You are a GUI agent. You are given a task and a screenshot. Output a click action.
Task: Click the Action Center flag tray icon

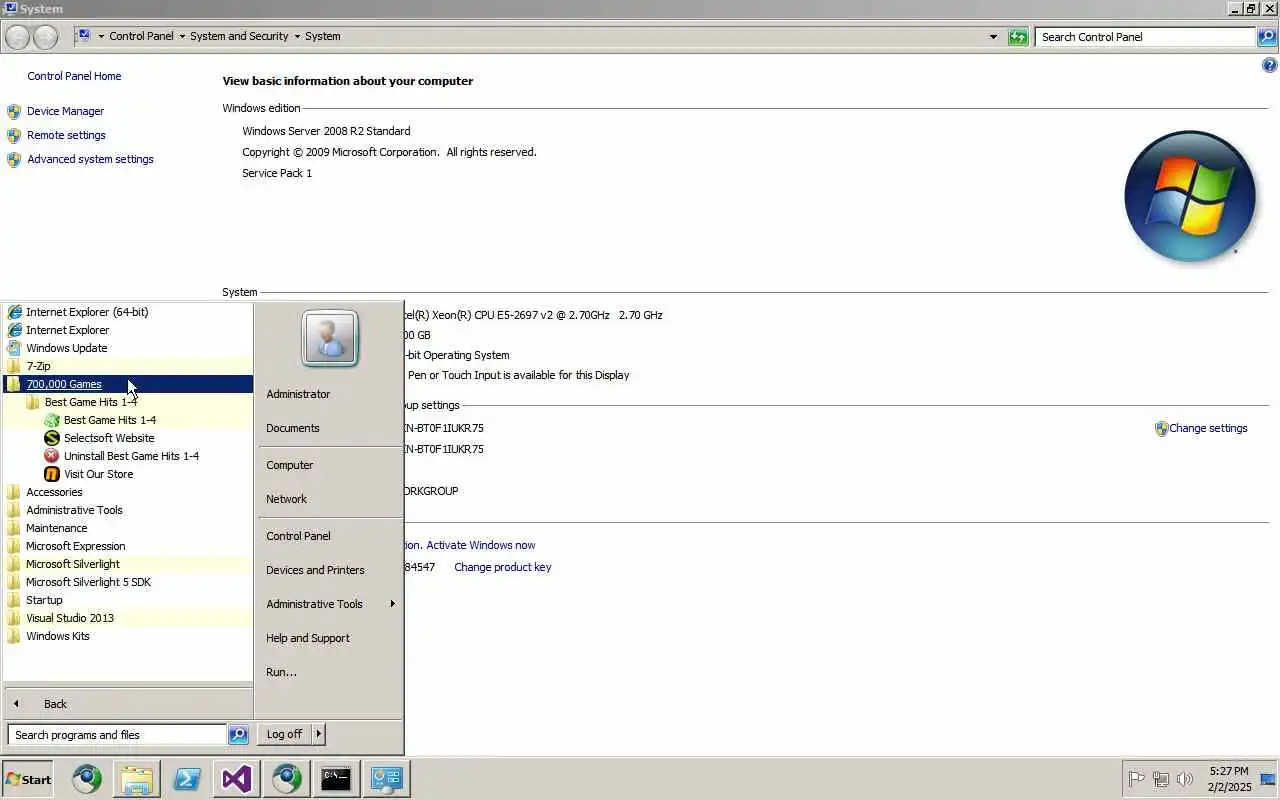click(x=1136, y=779)
